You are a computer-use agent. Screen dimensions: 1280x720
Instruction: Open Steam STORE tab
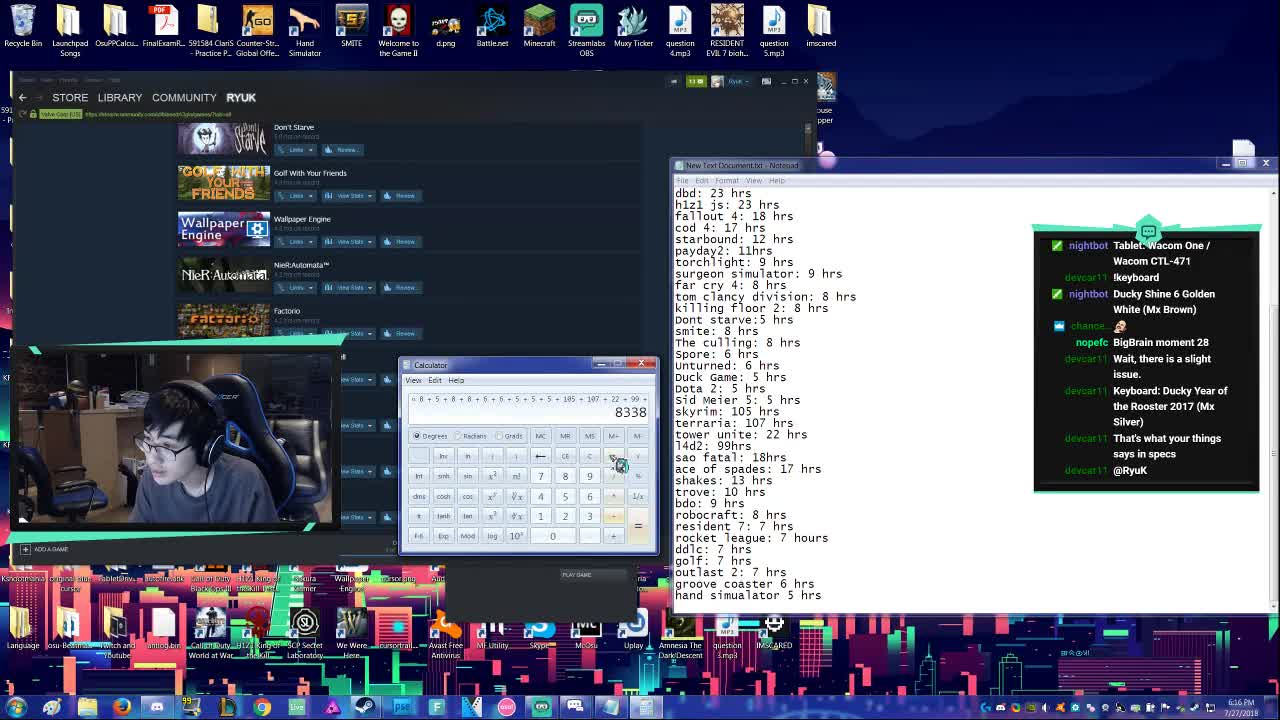pos(70,97)
